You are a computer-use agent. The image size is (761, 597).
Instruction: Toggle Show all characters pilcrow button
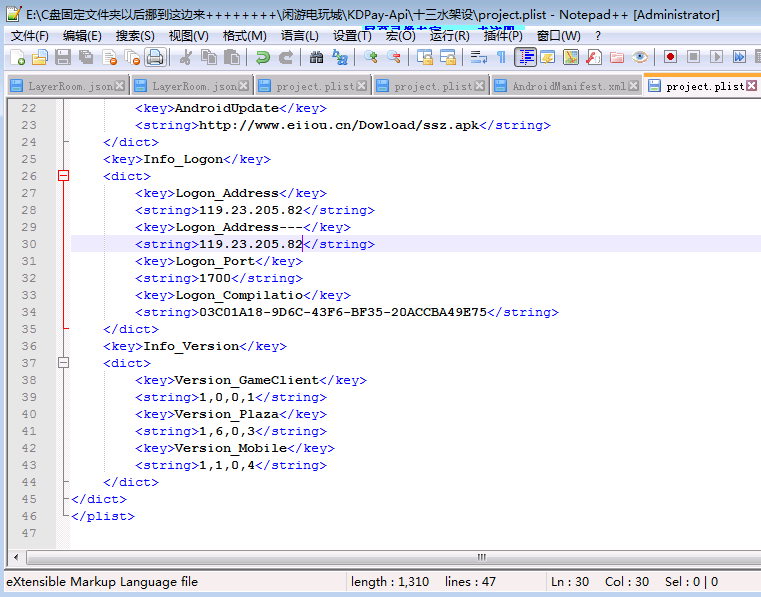[501, 58]
